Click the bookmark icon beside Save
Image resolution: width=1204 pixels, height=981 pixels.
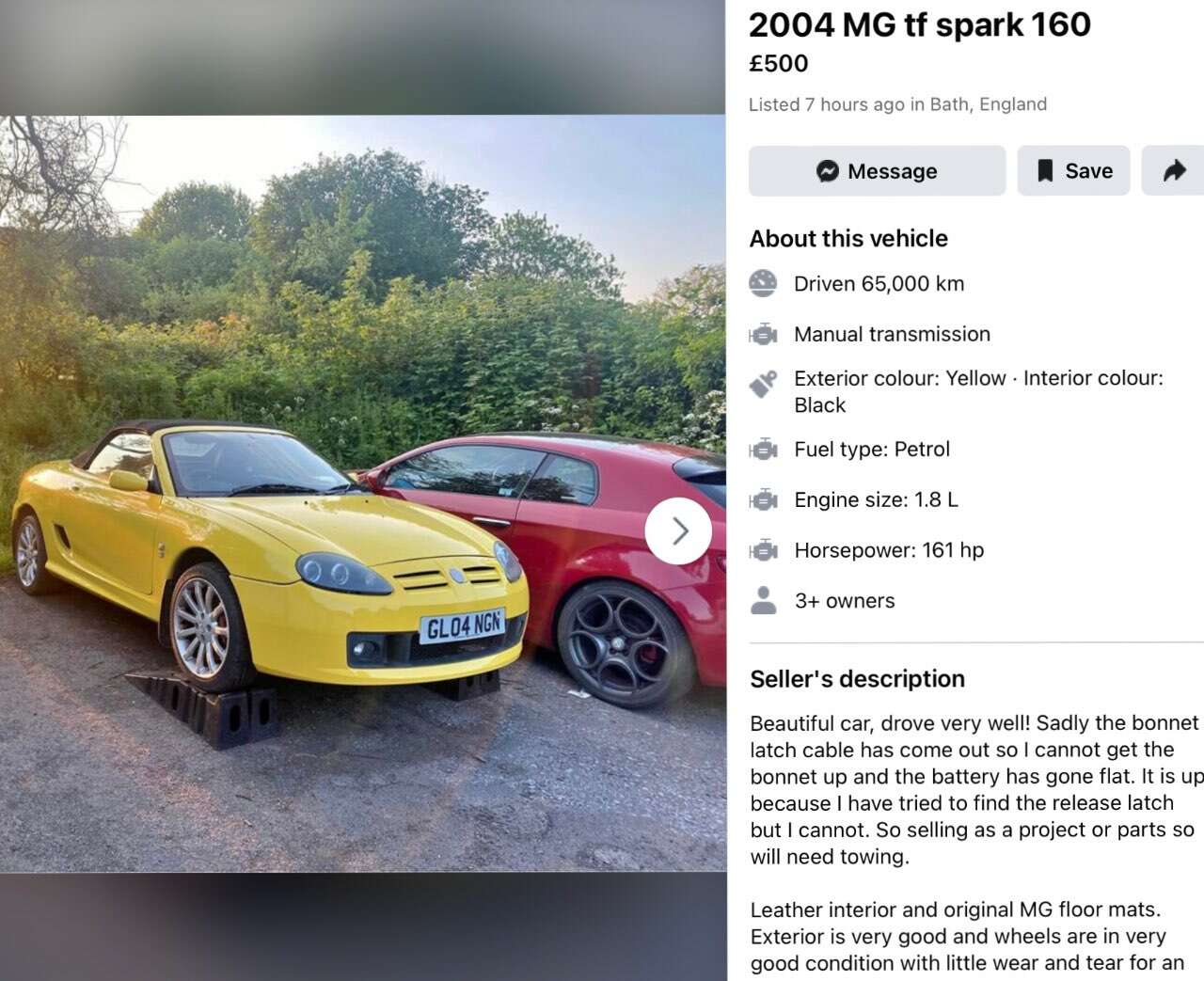tap(1045, 171)
